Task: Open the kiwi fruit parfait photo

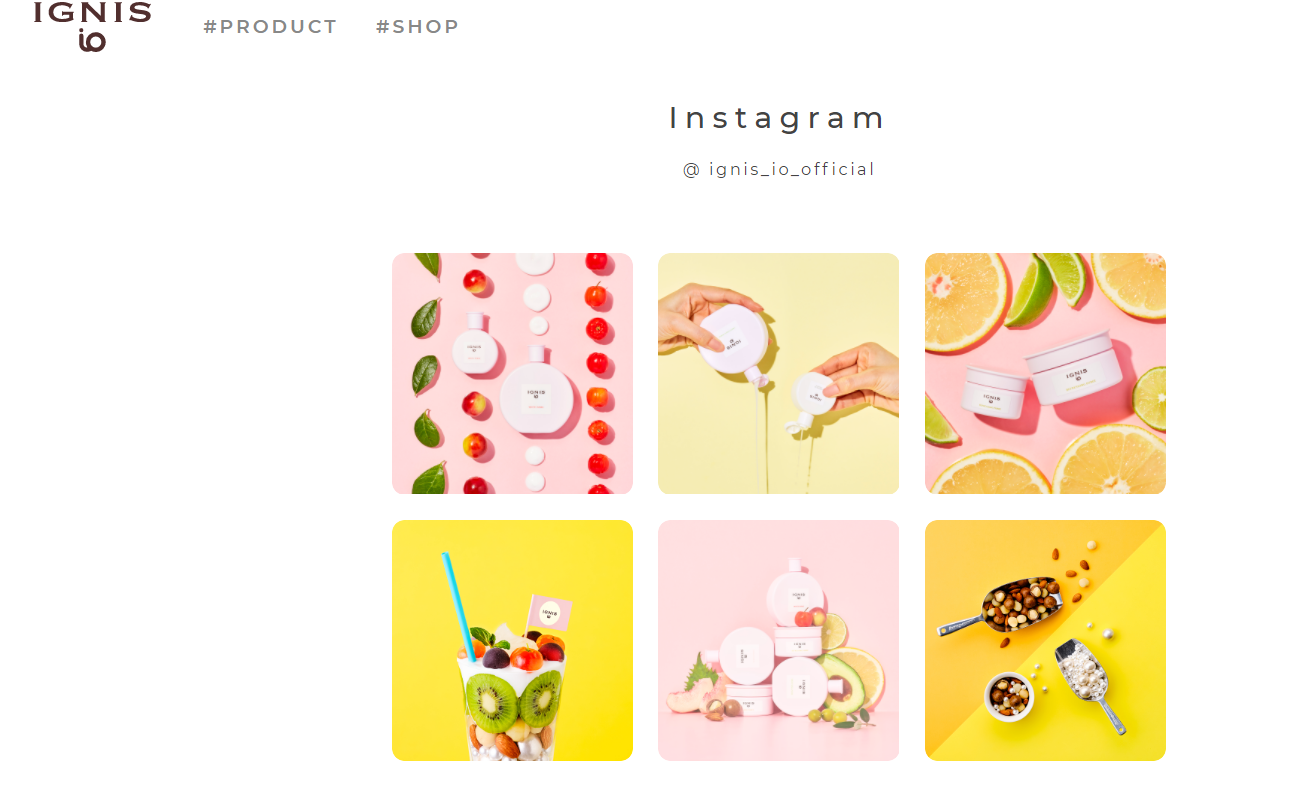Action: point(512,640)
